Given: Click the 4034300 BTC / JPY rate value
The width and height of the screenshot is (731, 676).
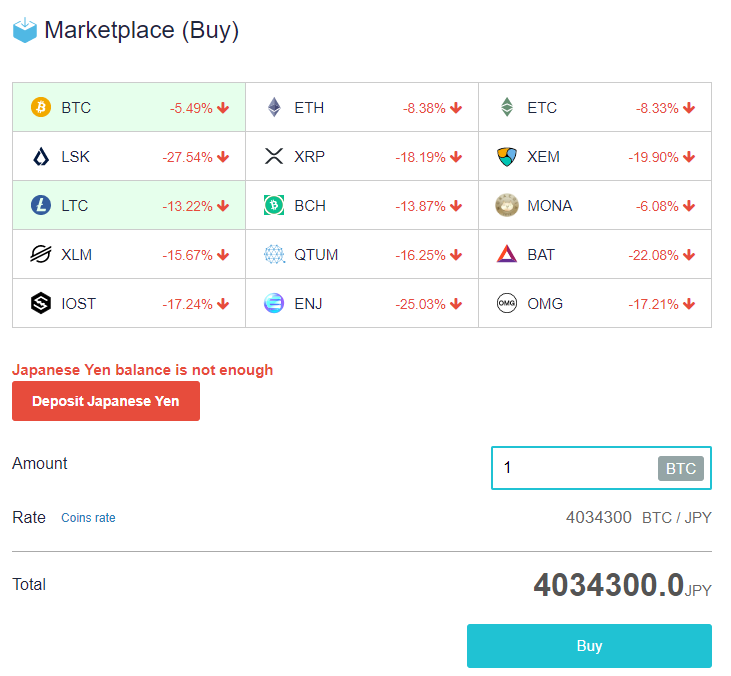Looking at the screenshot, I should (x=639, y=517).
